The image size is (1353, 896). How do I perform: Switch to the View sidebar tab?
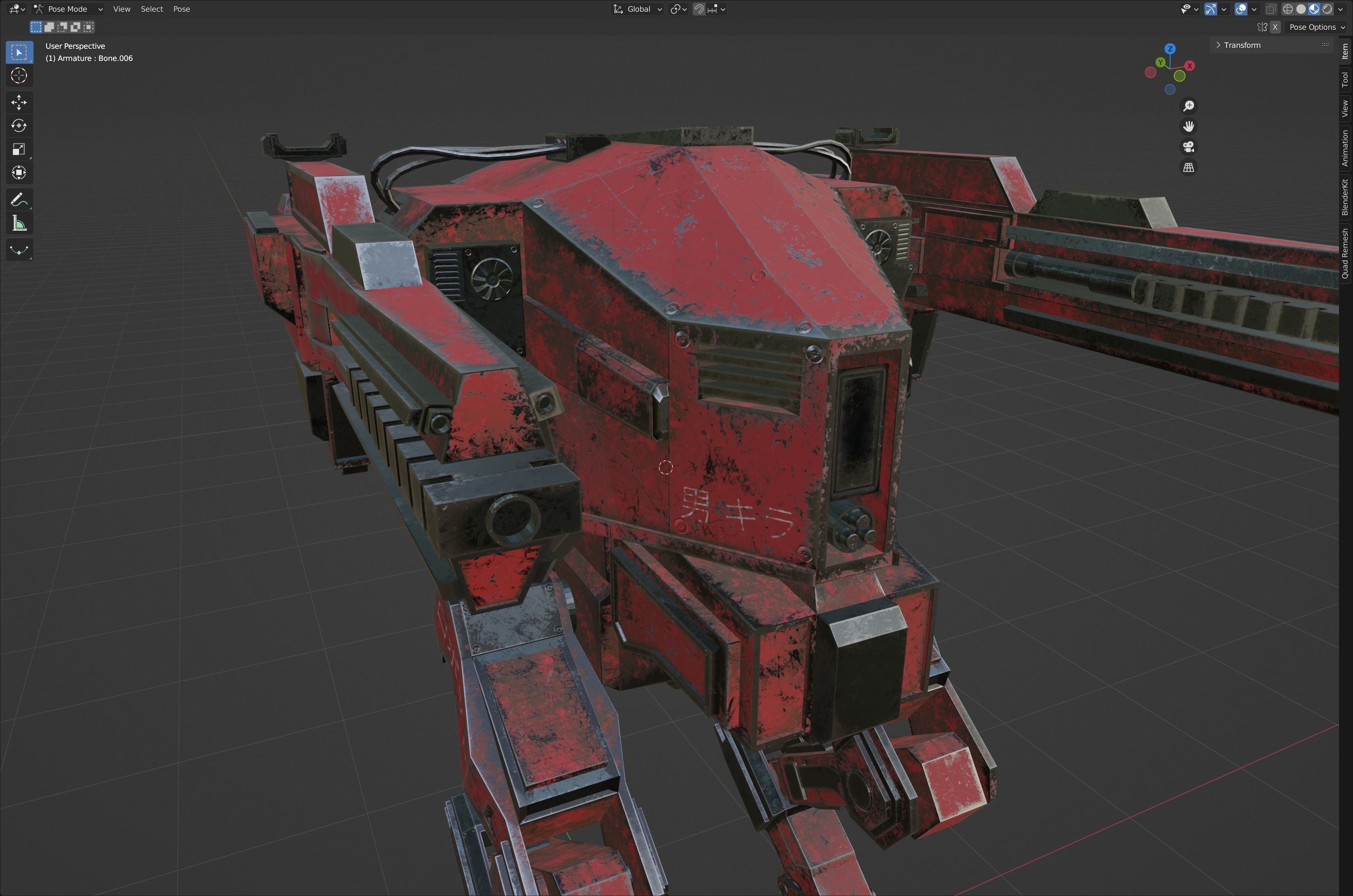pos(1346,108)
